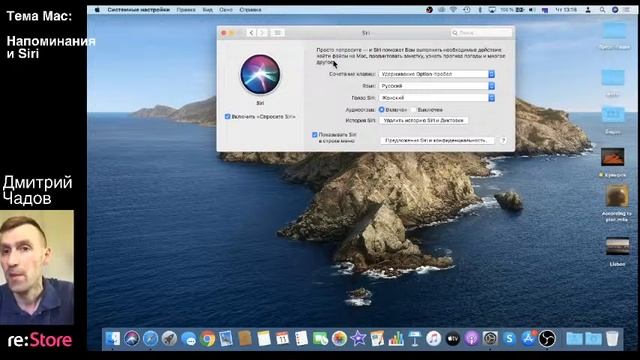Open Notes app in the Dock

point(264,339)
